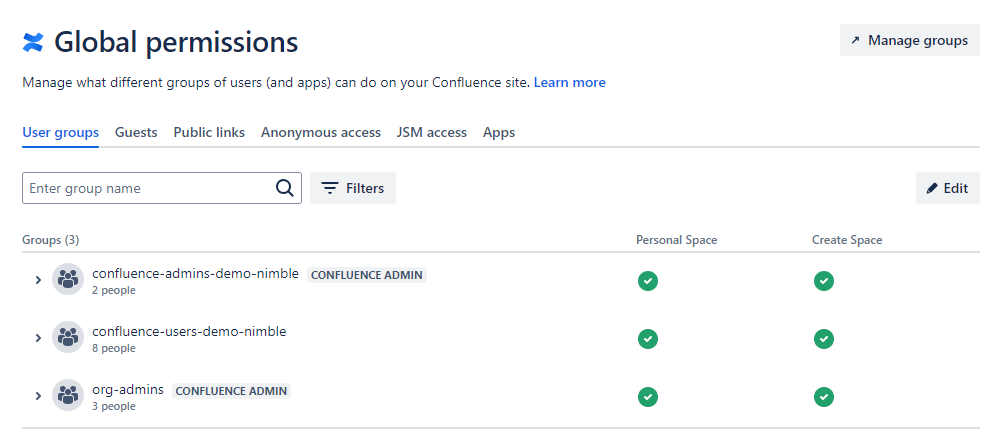Click the '3 people' member count

tap(113, 406)
